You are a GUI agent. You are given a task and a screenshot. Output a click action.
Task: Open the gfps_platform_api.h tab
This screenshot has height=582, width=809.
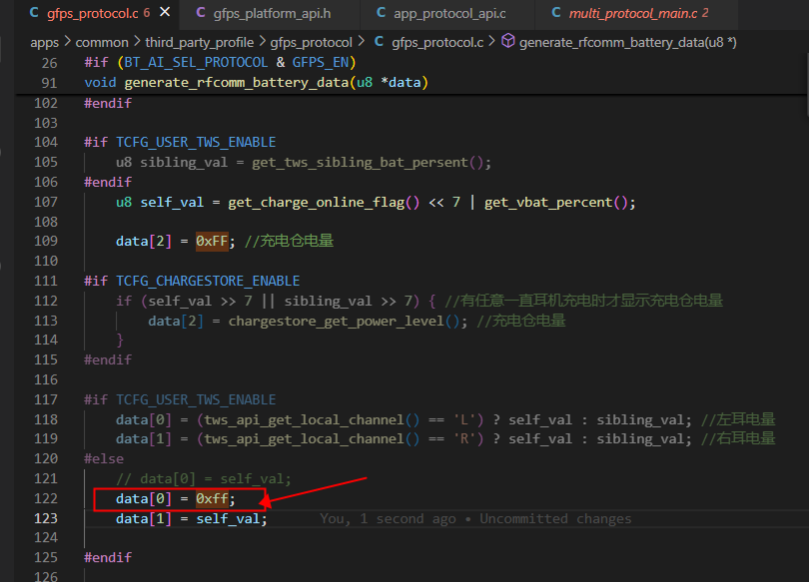pyautogui.click(x=272, y=13)
